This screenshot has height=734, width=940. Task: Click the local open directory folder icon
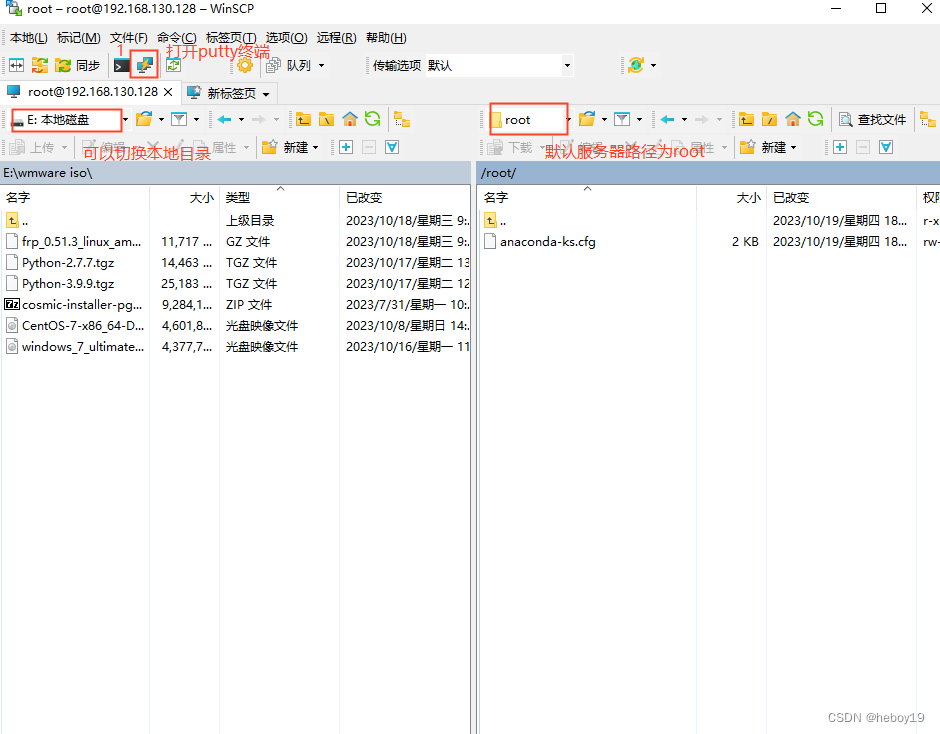point(144,119)
